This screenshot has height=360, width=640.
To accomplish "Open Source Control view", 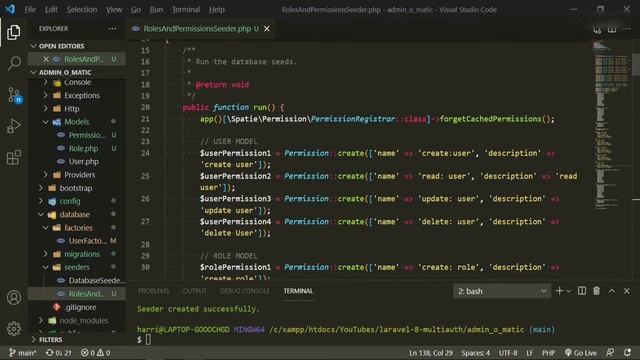I will pos(13,95).
